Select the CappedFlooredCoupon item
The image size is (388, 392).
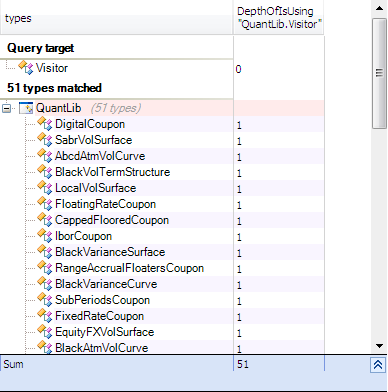(x=112, y=220)
